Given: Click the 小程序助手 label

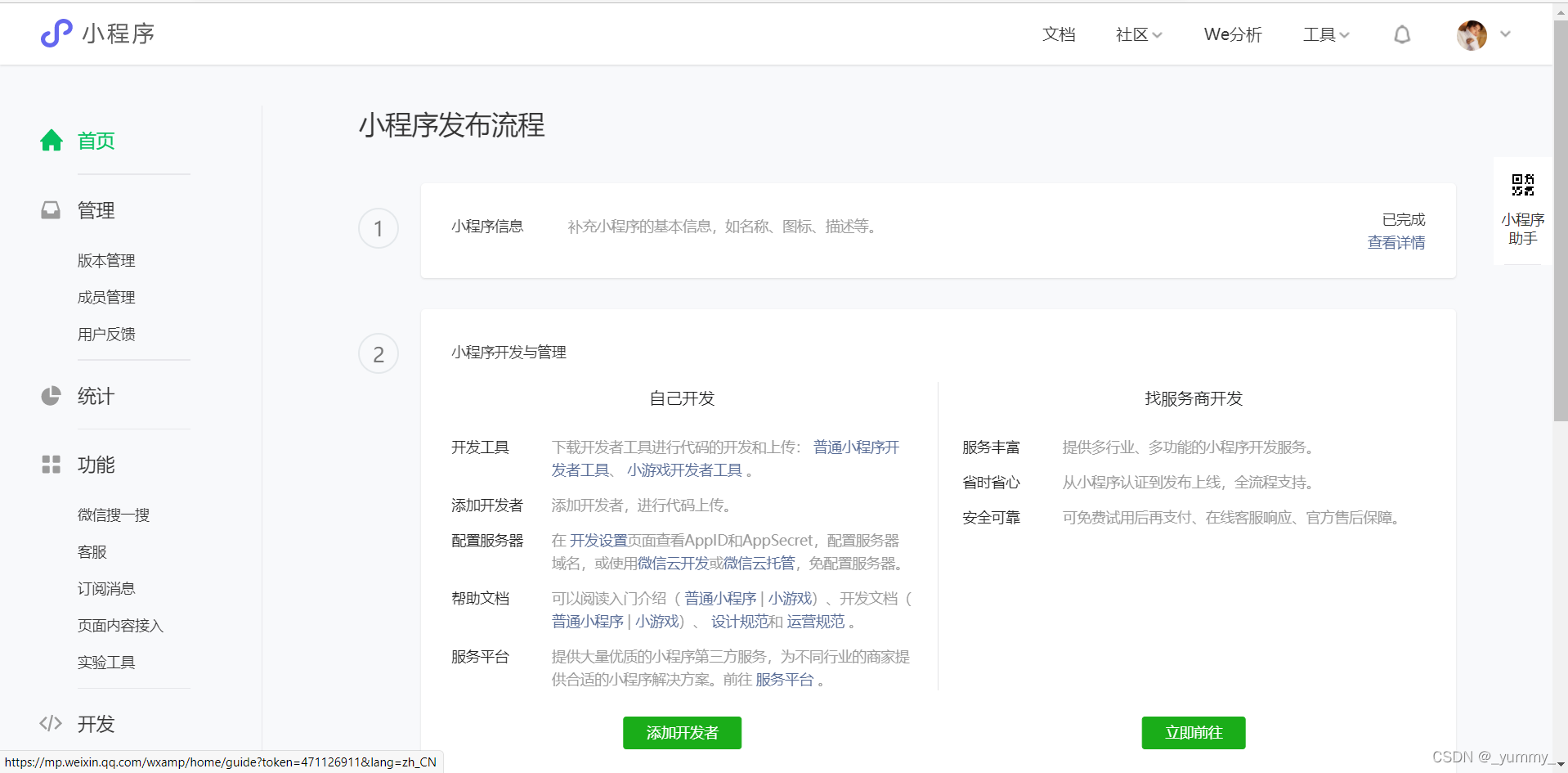Looking at the screenshot, I should 1523,229.
